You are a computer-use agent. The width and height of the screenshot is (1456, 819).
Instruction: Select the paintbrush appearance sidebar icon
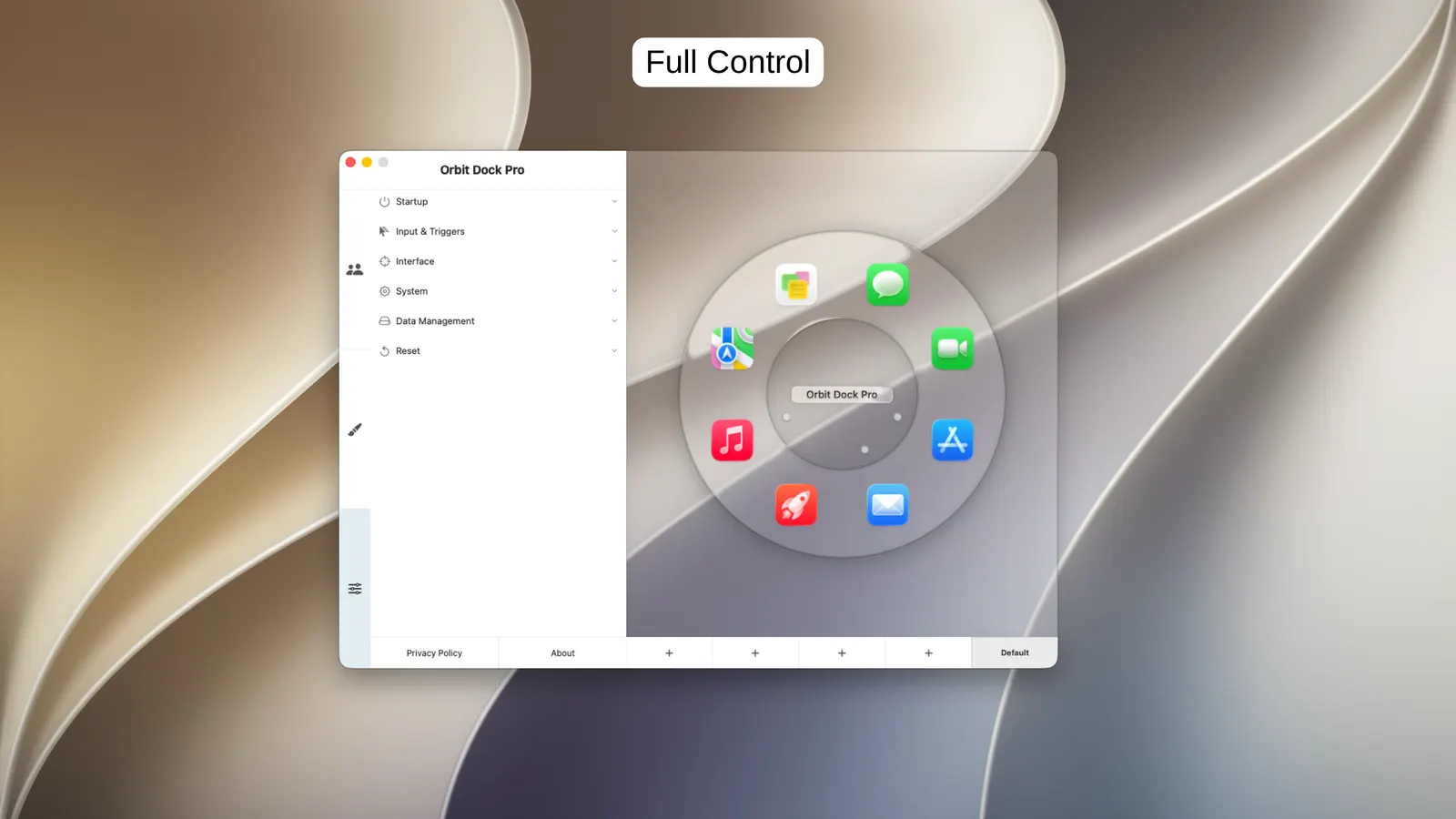point(355,430)
